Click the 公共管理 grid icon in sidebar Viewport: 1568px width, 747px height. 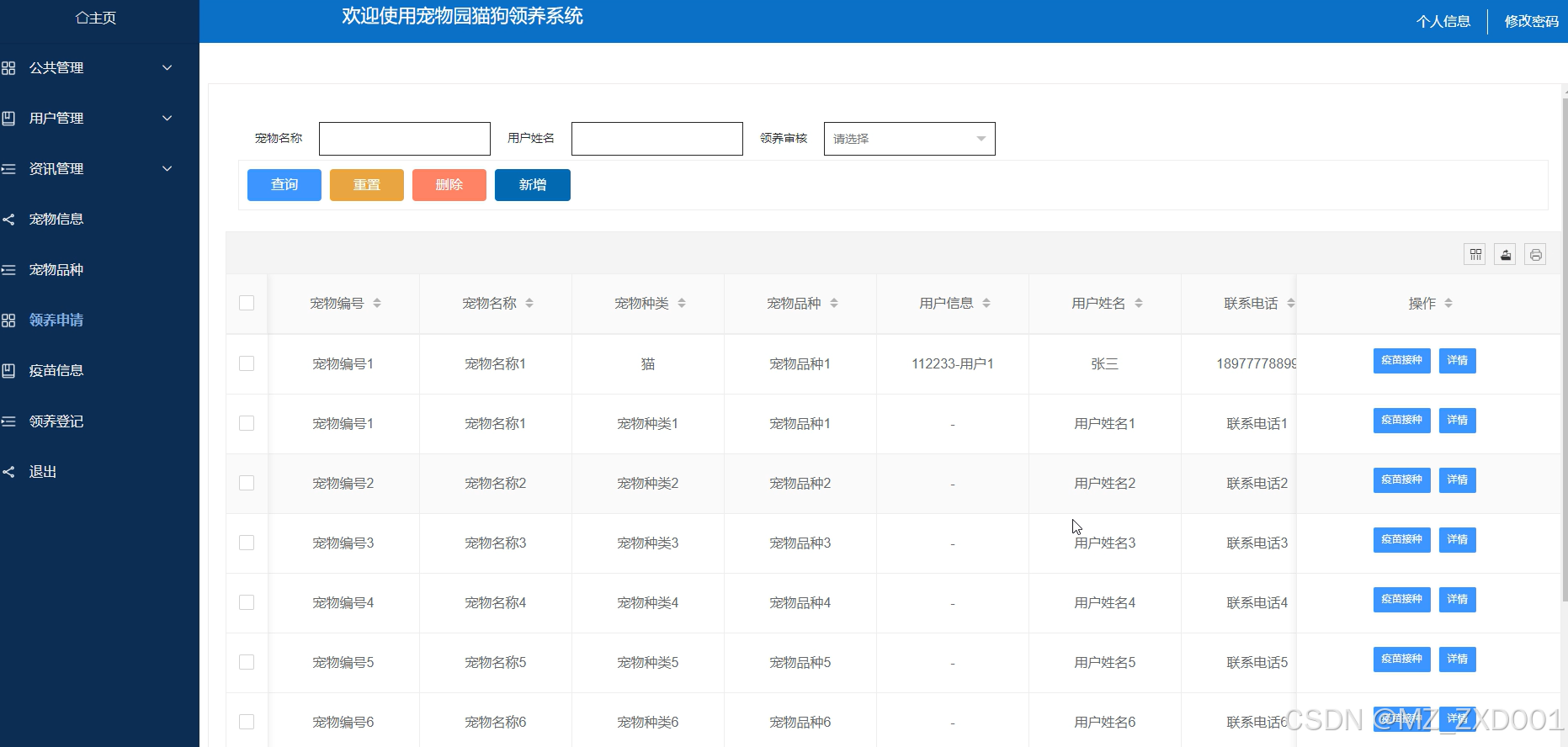click(x=8, y=68)
